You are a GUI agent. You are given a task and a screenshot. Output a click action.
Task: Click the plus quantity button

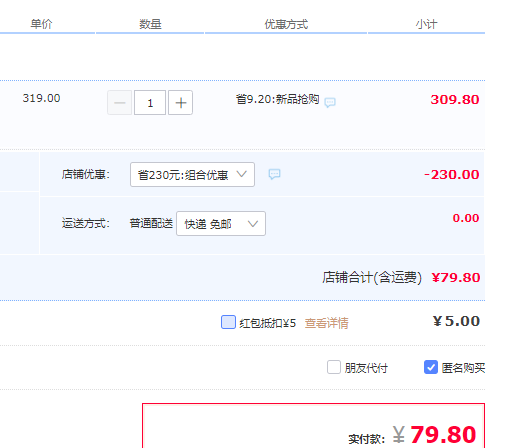(180, 103)
